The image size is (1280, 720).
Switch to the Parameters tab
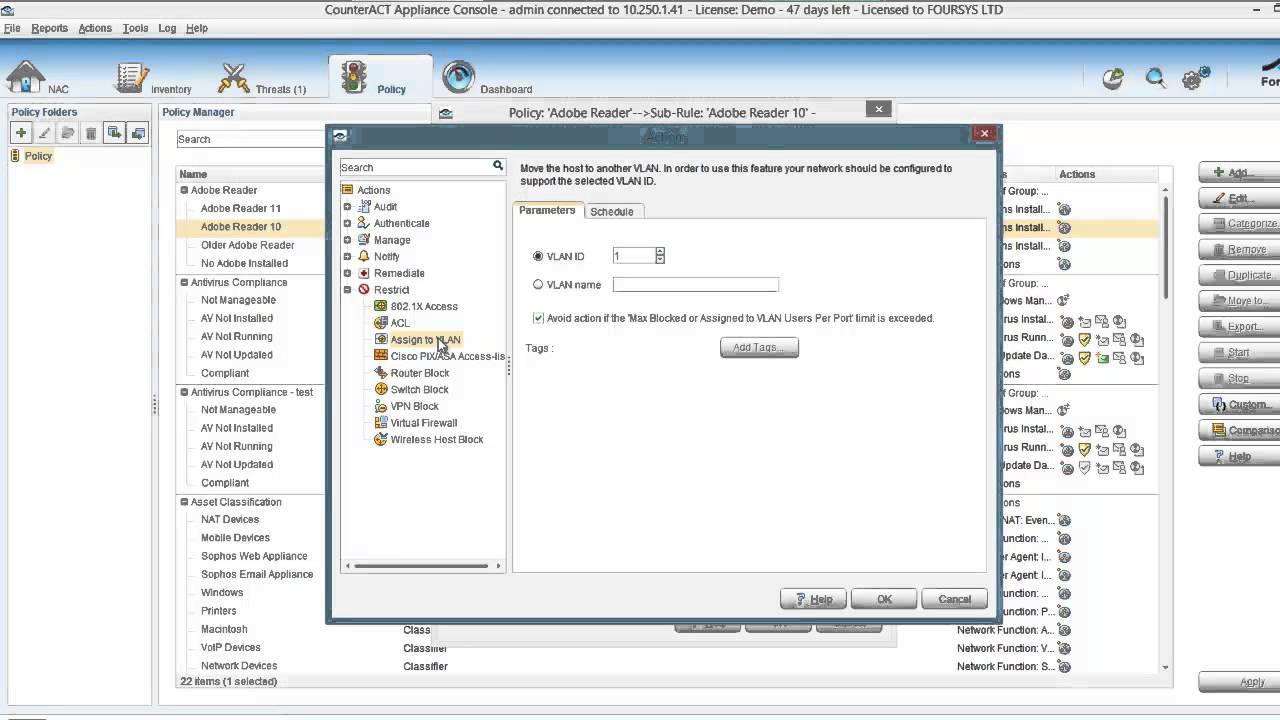(547, 211)
